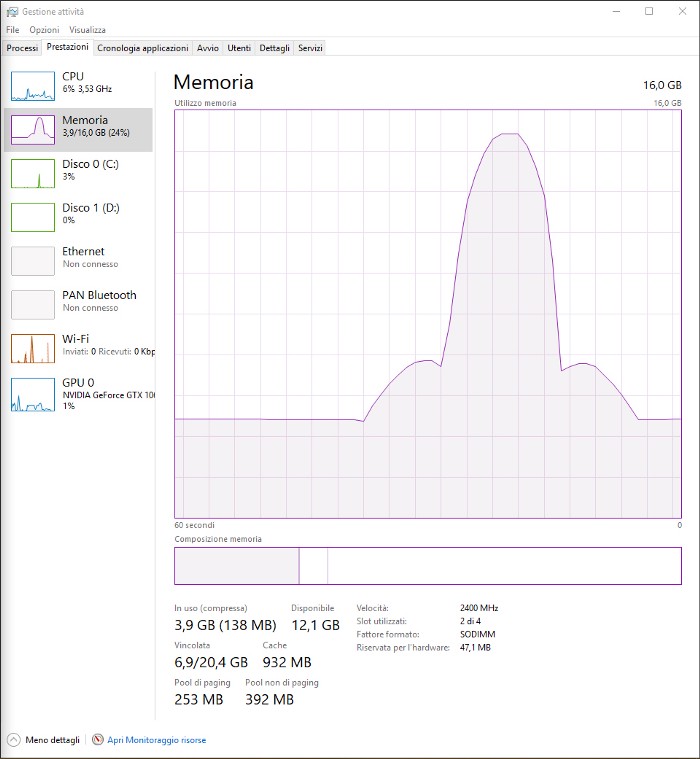Click the Ethernet label in sidebar
This screenshot has height=759, width=700.
[83, 251]
